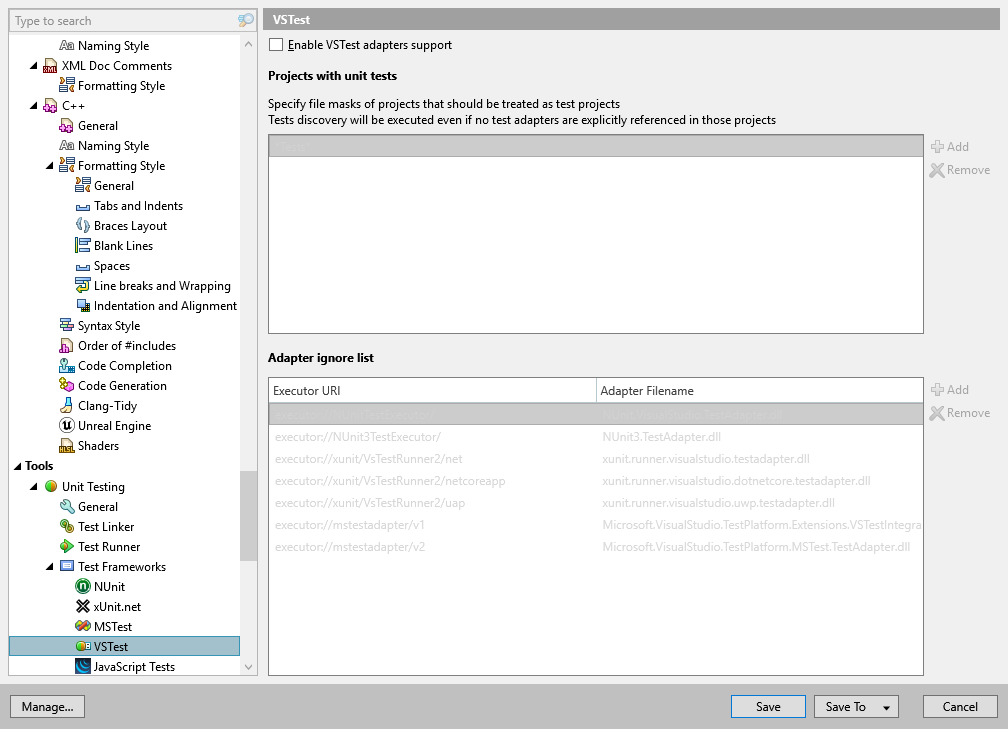This screenshot has width=1008, height=729.
Task: Select the C++ section icon
Action: click(50, 106)
